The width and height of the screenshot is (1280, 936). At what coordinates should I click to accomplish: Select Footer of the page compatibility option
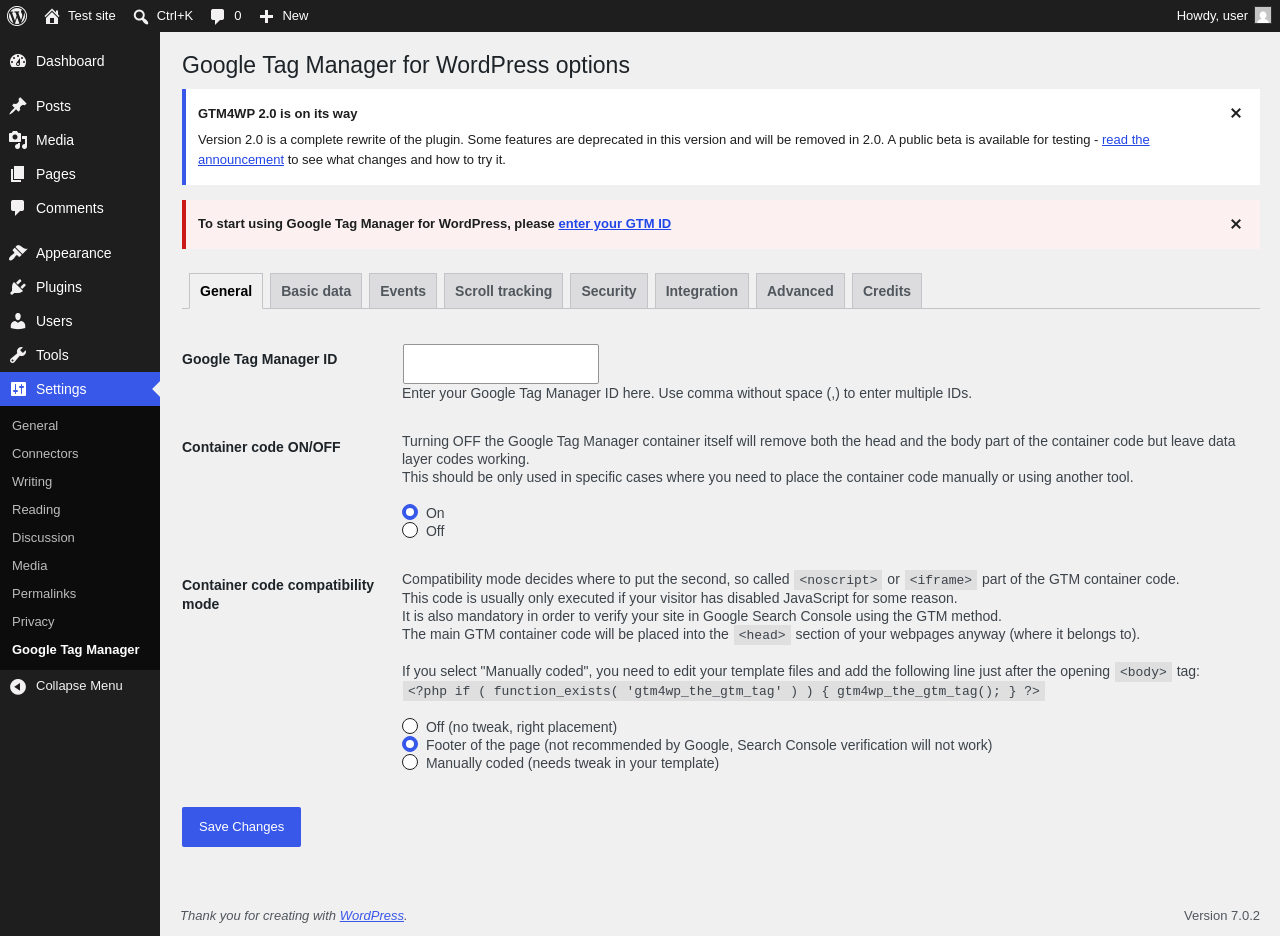pyautogui.click(x=410, y=744)
